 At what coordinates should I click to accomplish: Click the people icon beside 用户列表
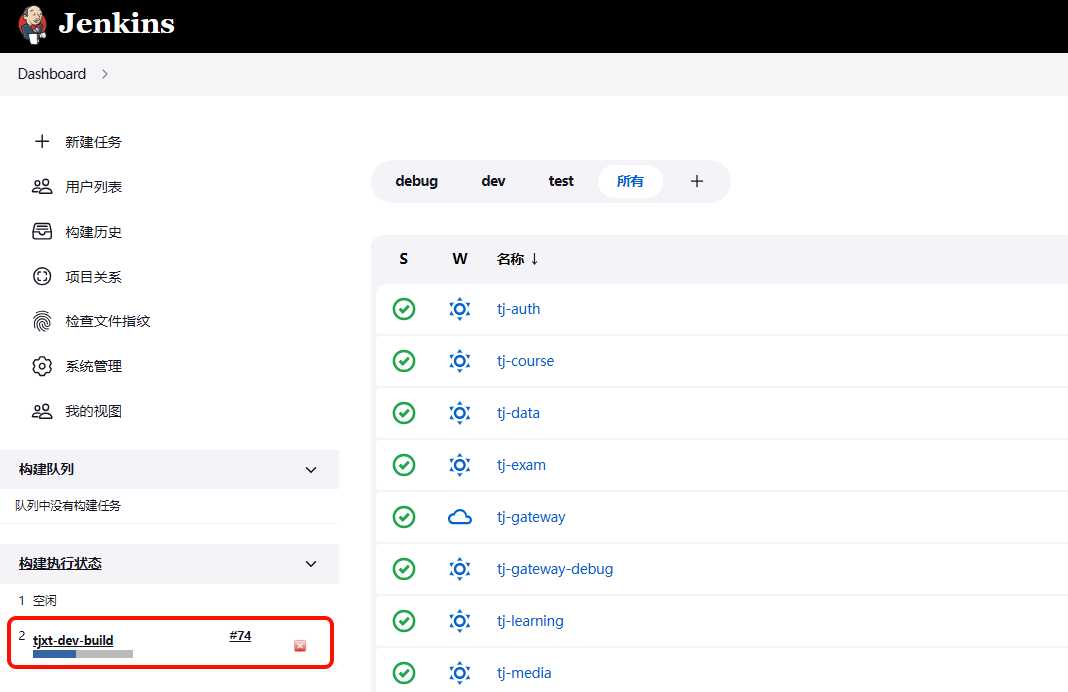coord(42,187)
